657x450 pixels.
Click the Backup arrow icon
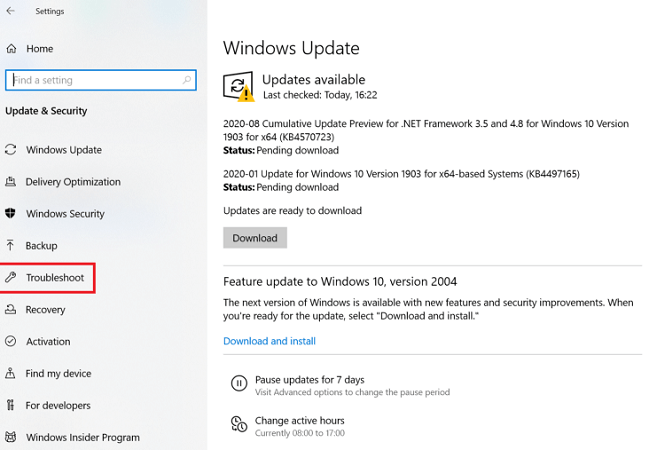11,245
